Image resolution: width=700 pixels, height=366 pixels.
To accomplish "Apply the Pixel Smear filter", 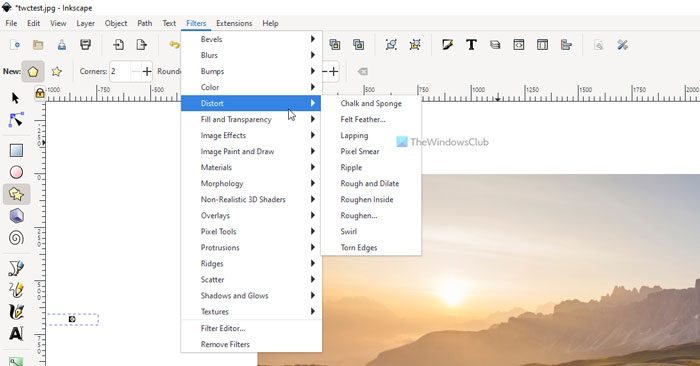I will [371, 152].
